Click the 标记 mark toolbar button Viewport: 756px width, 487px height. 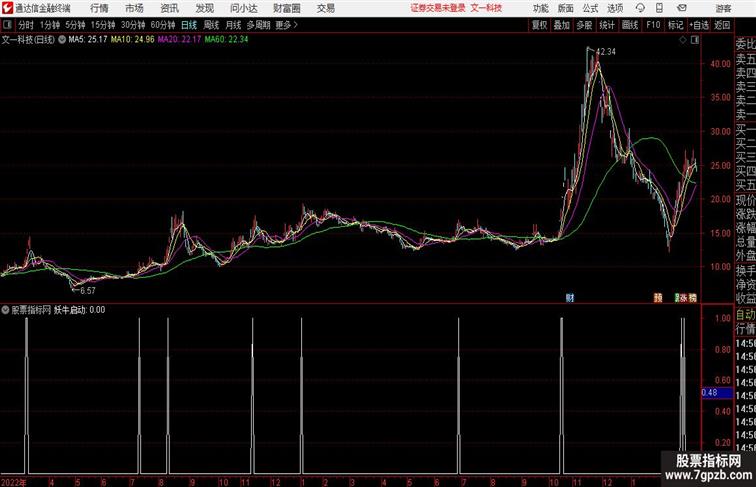(675, 25)
